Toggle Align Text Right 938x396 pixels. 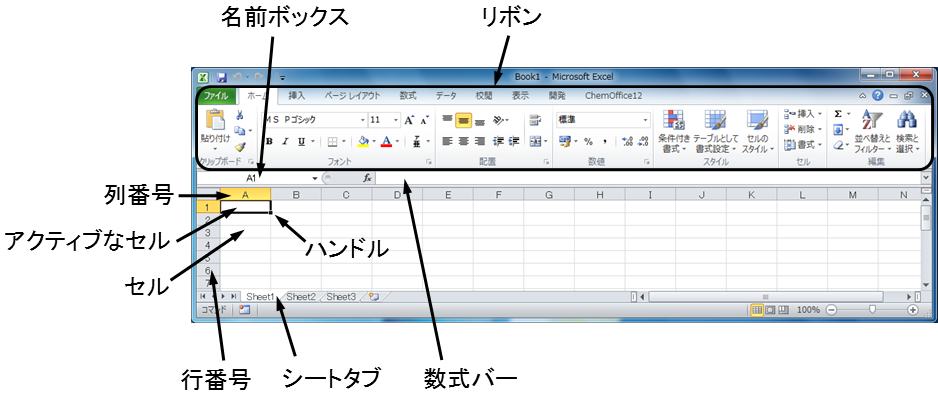479,142
